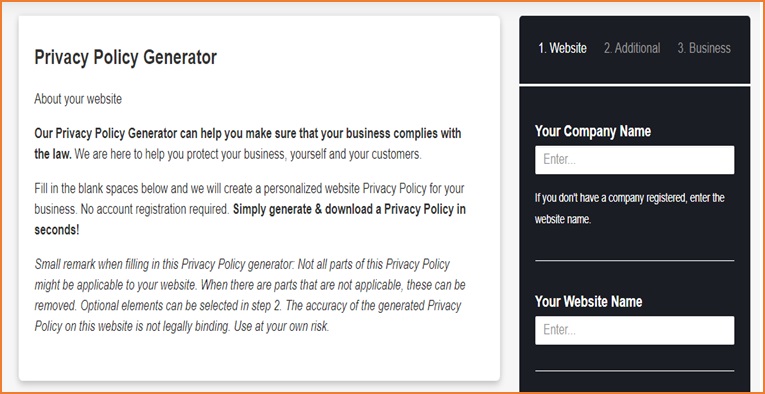Click the "Use at your own risk" sentence

click(x=282, y=327)
